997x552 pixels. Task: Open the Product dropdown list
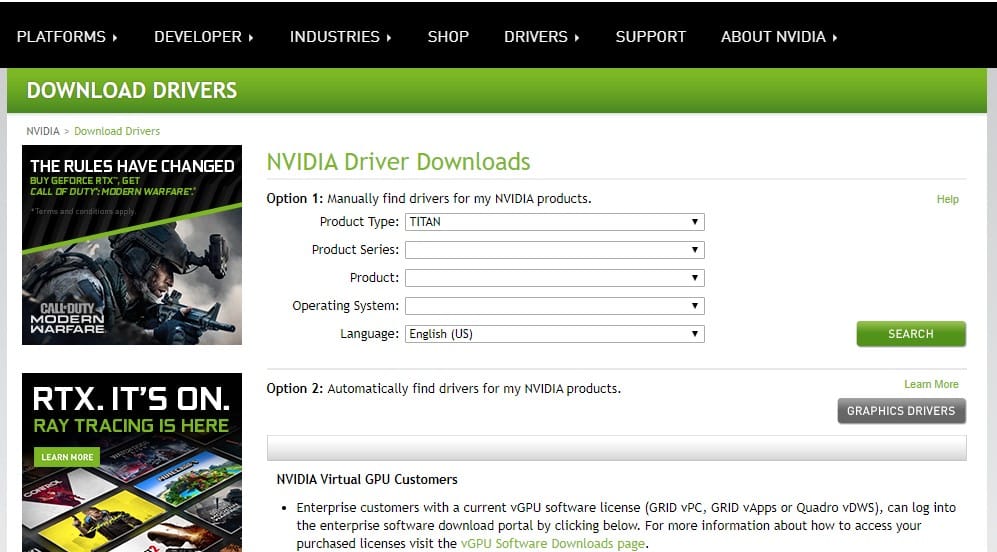(554, 278)
